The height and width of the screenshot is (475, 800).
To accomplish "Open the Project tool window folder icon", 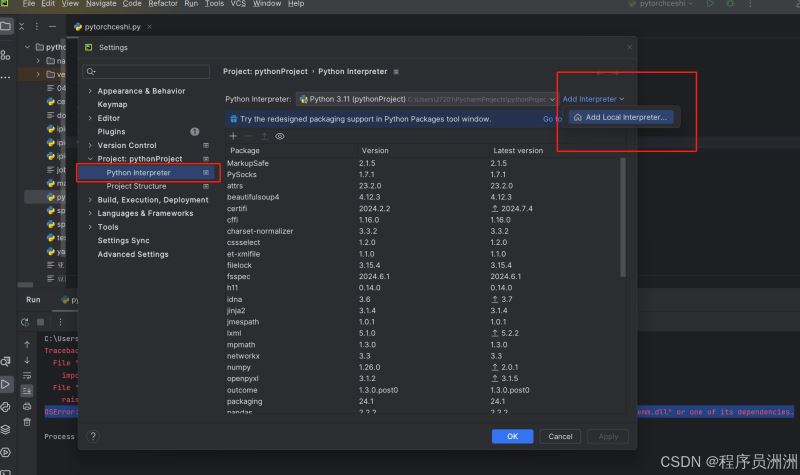I will click(6, 27).
